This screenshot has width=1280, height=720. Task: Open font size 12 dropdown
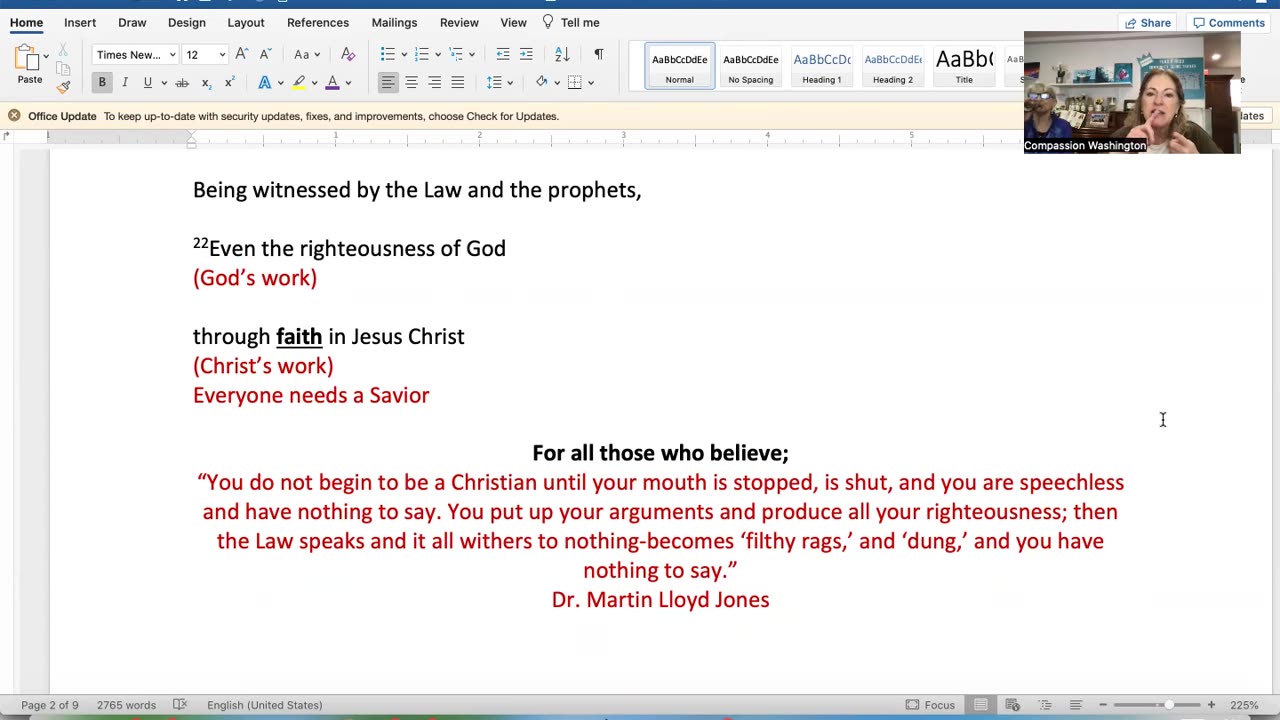[222, 55]
